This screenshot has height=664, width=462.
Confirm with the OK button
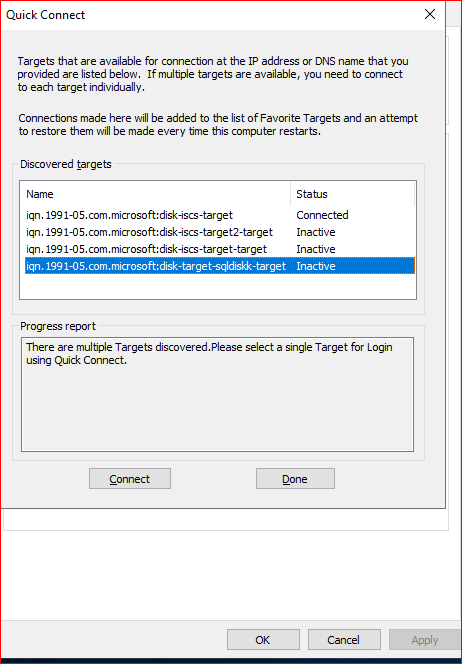point(263,639)
